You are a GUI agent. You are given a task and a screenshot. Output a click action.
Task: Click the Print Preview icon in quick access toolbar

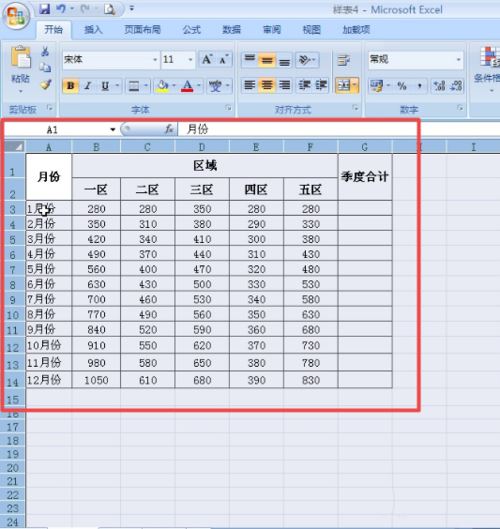point(110,9)
